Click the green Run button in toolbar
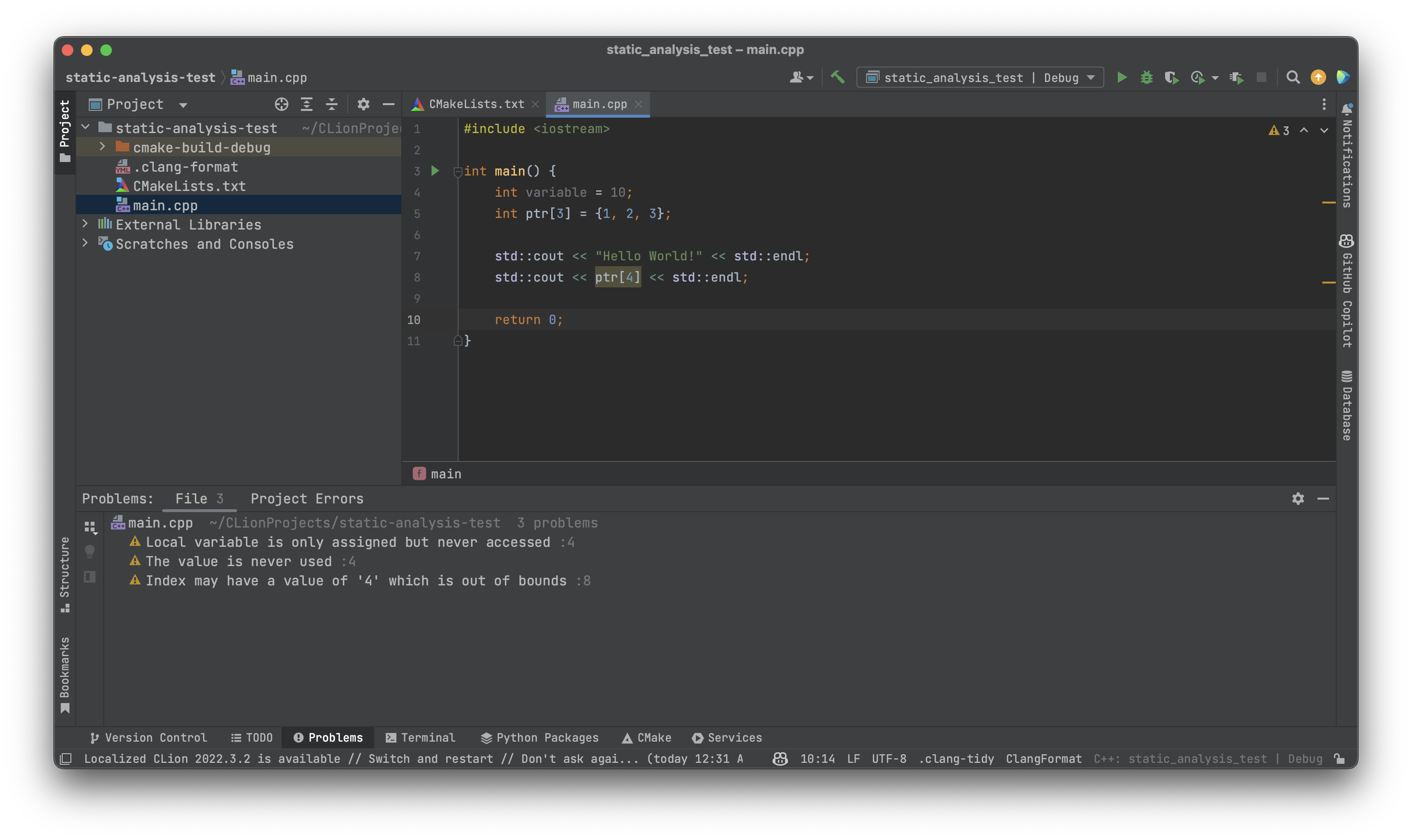 point(1121,78)
